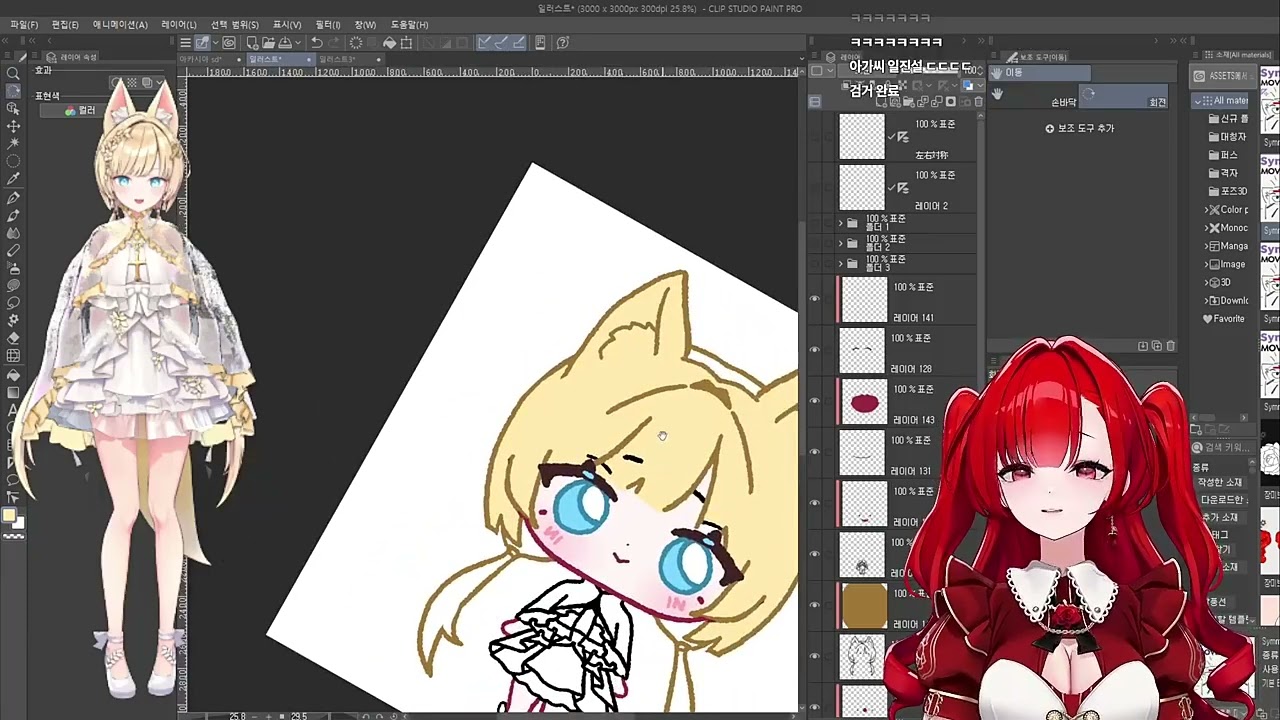Hide layer 레이어 128 with eye icon

point(814,350)
